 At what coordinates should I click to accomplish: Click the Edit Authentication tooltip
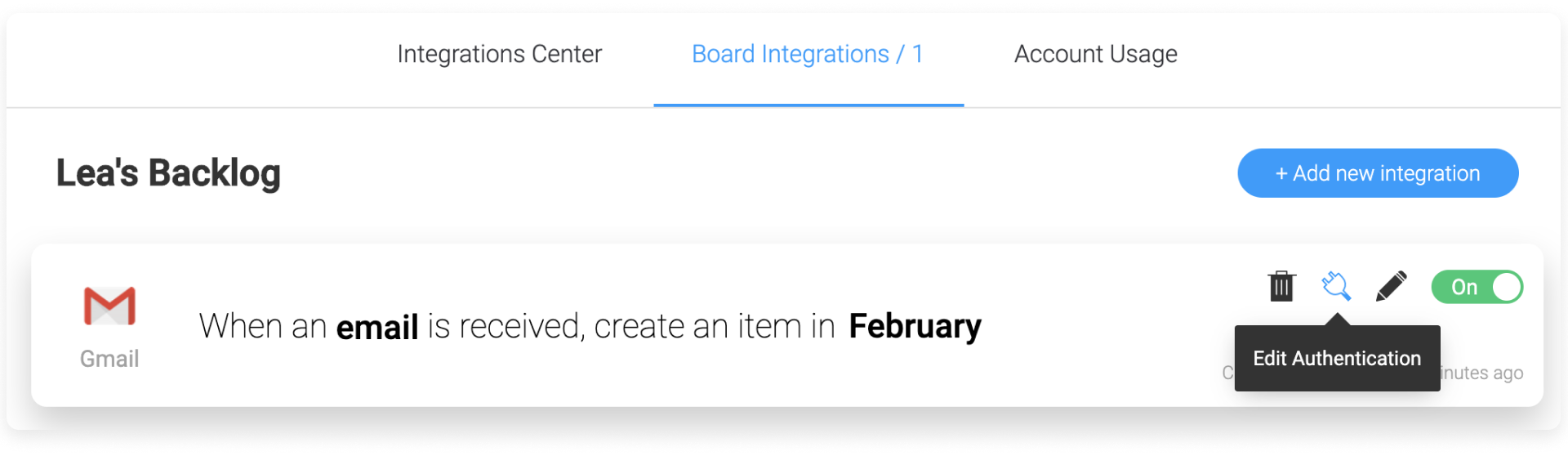1337,358
